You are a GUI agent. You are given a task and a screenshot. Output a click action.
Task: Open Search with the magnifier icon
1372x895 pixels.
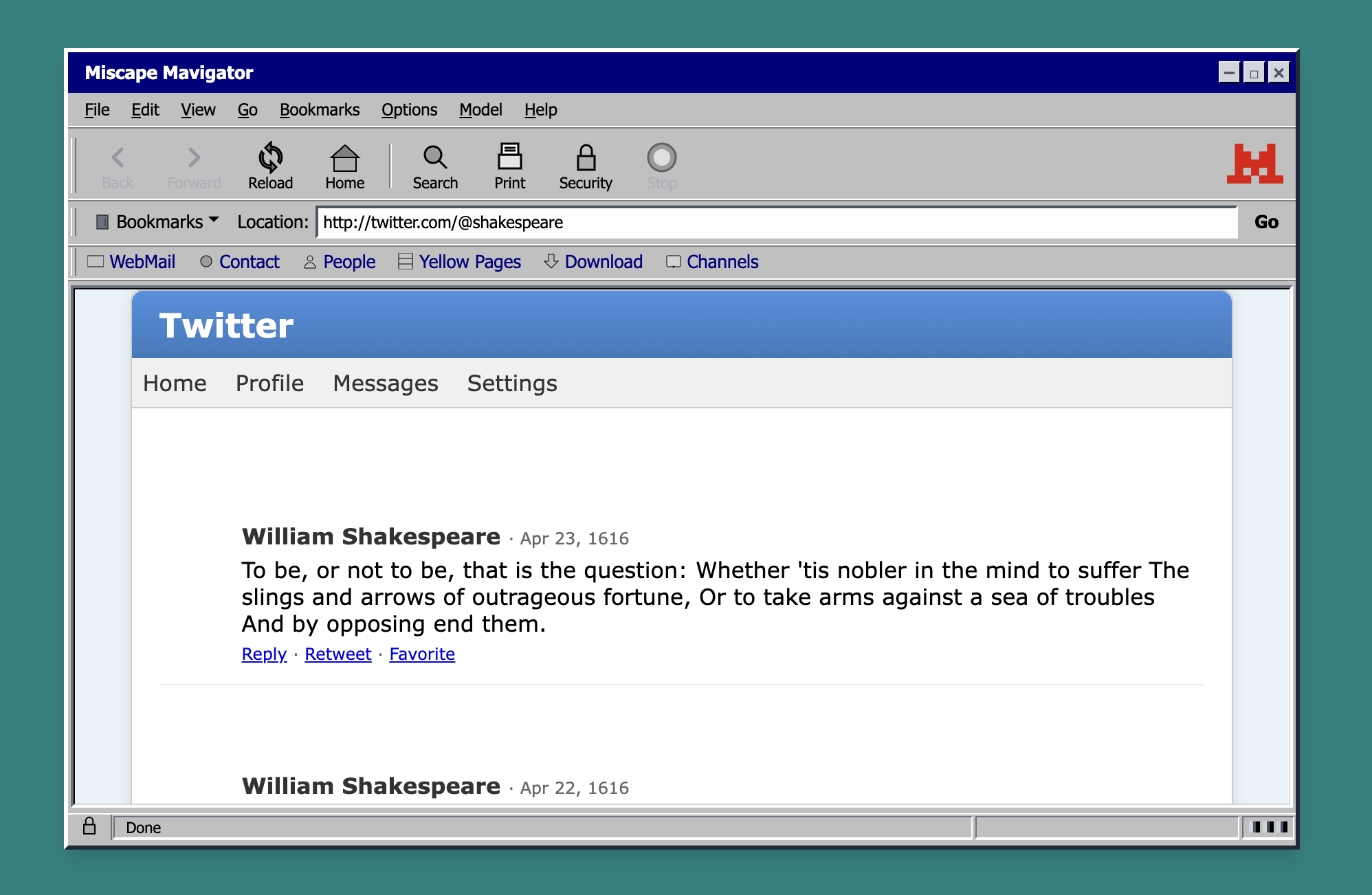[435, 157]
